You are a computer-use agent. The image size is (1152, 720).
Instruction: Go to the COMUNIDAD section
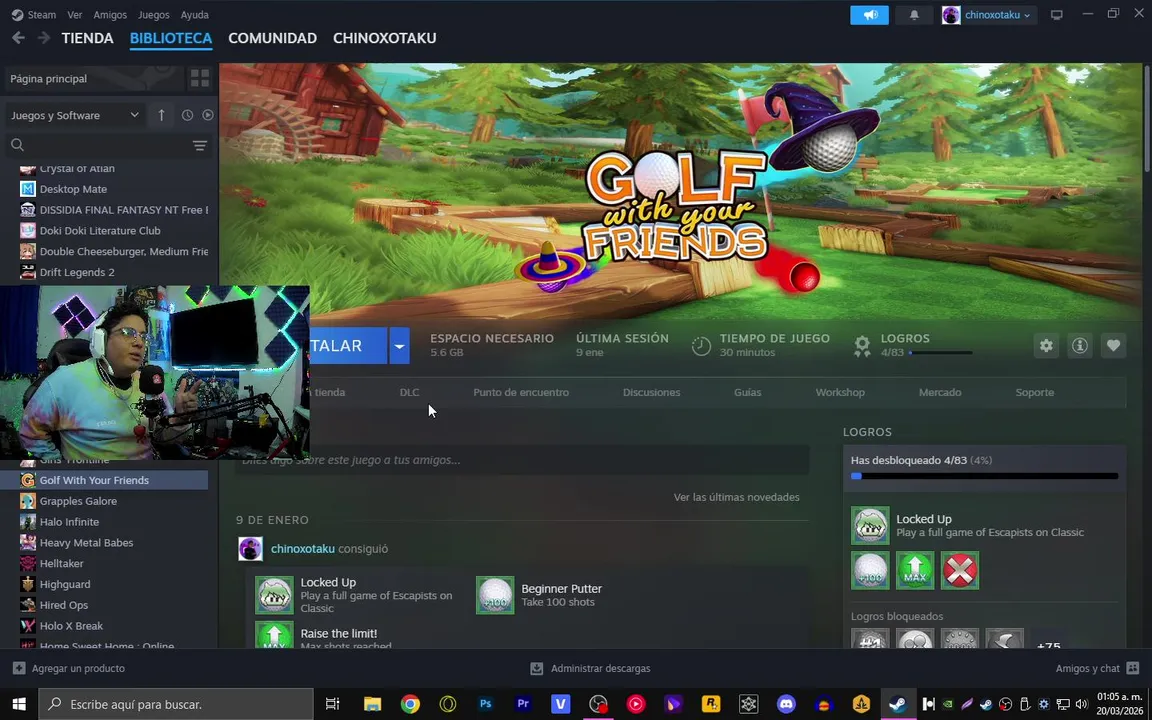pyautogui.click(x=273, y=38)
